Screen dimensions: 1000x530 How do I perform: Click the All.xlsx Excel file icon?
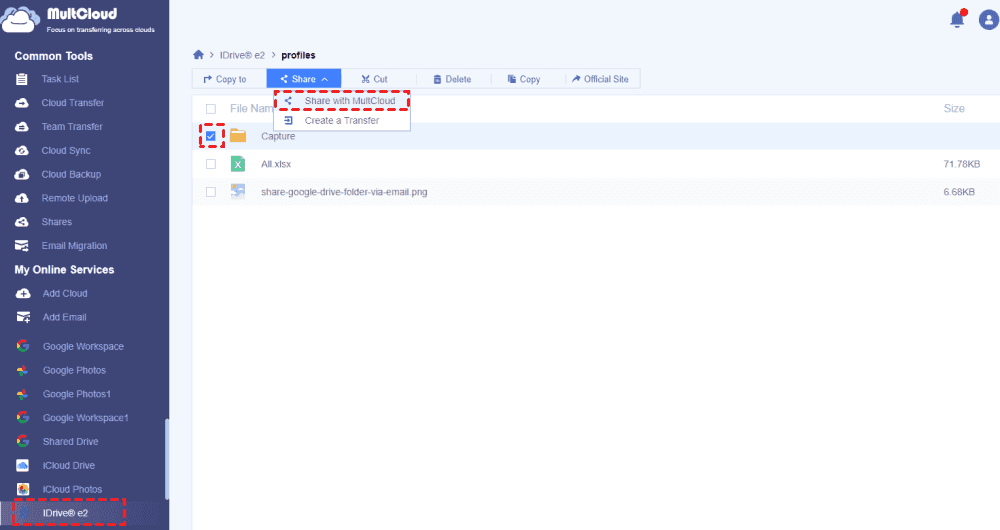pyautogui.click(x=238, y=164)
